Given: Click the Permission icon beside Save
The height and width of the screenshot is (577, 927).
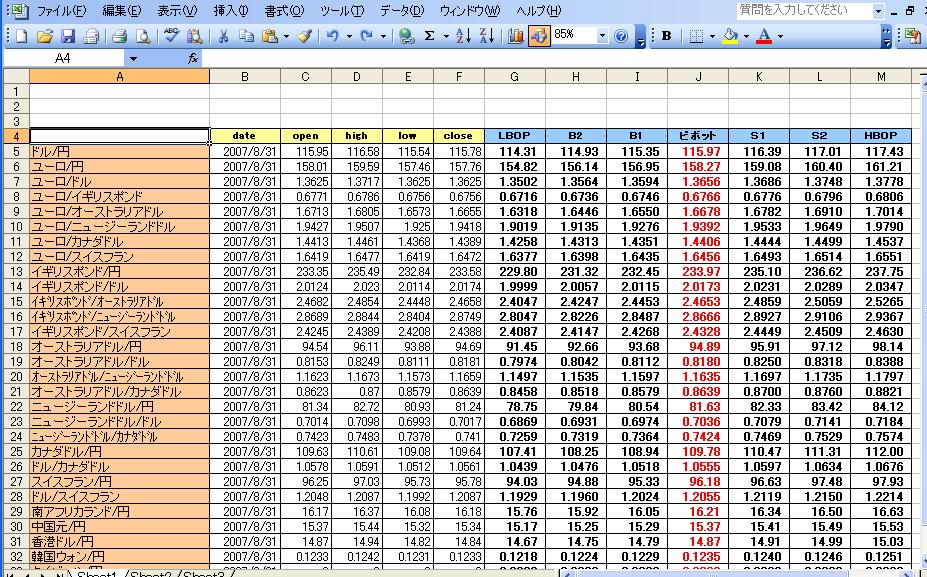Looking at the screenshot, I should click(x=91, y=37).
